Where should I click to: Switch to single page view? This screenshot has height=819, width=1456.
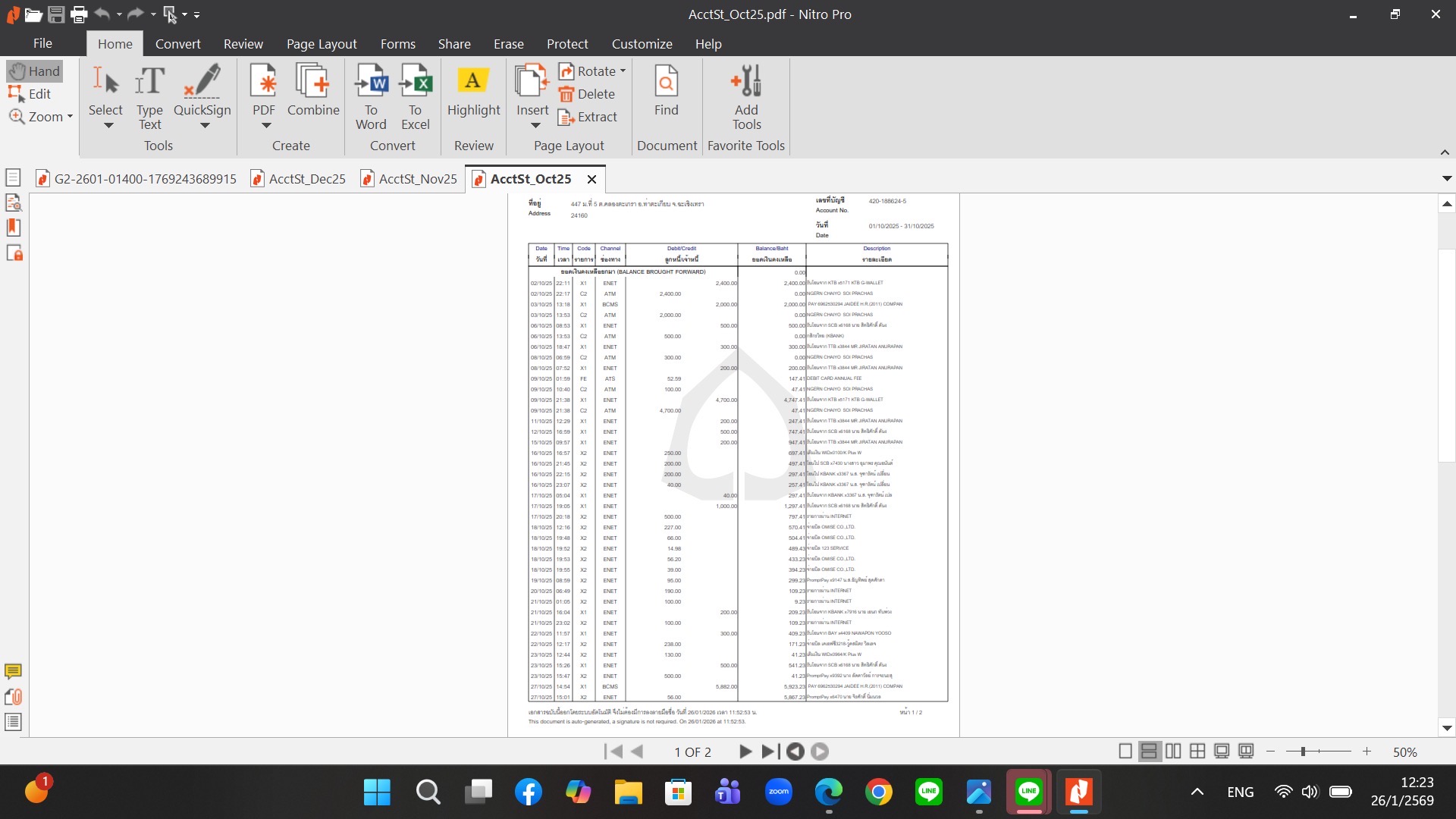(x=1125, y=752)
